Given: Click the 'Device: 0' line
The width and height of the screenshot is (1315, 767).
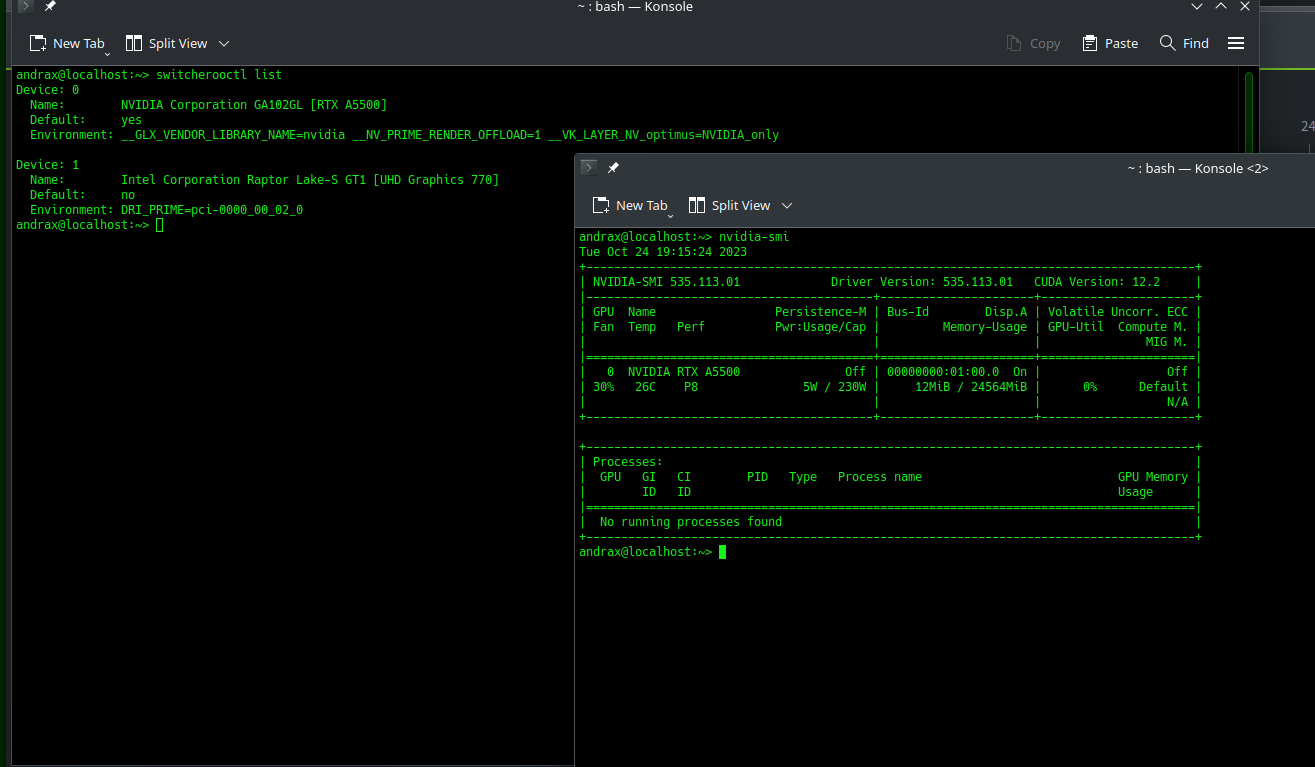Looking at the screenshot, I should pyautogui.click(x=47, y=90).
